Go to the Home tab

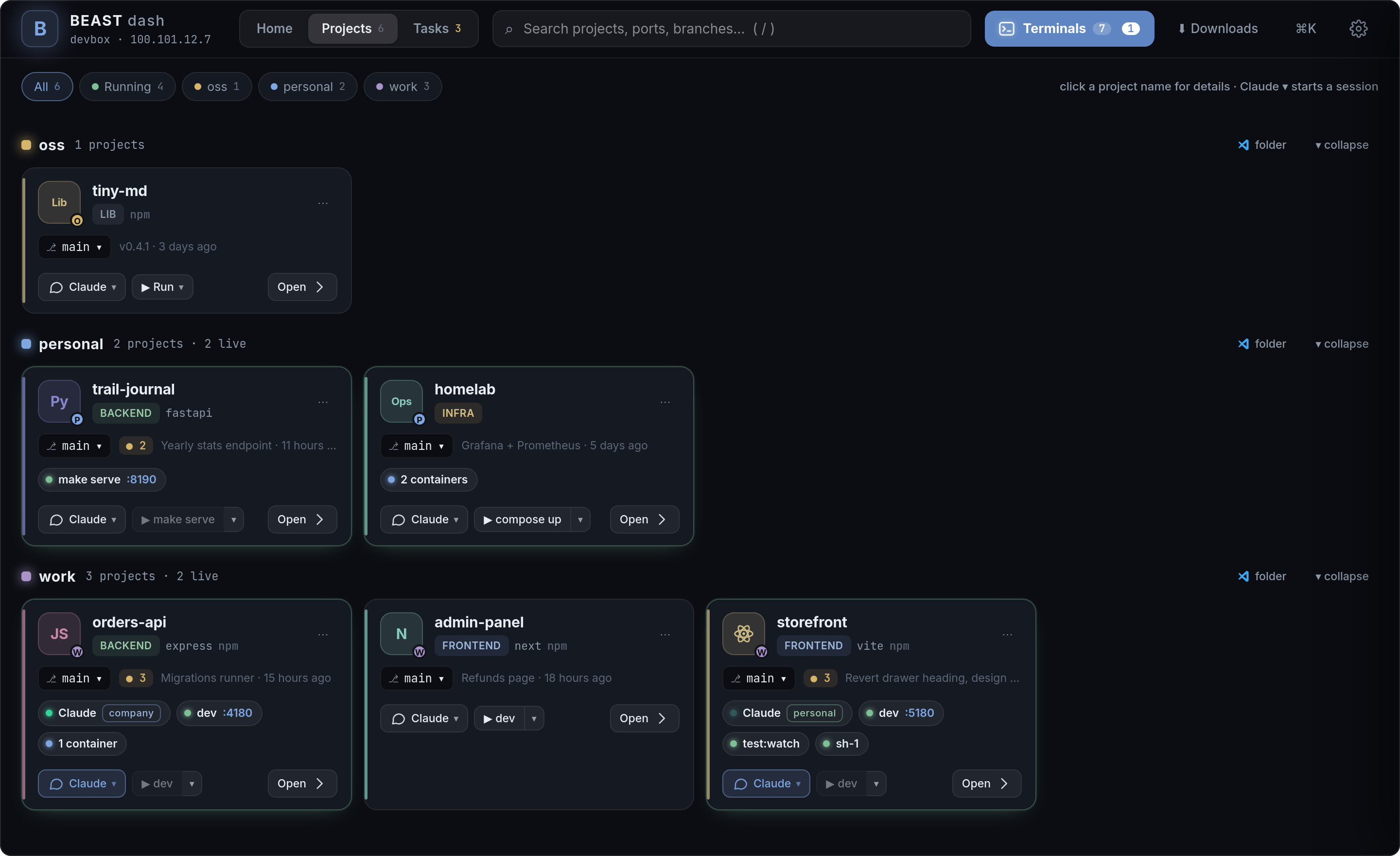pos(275,28)
